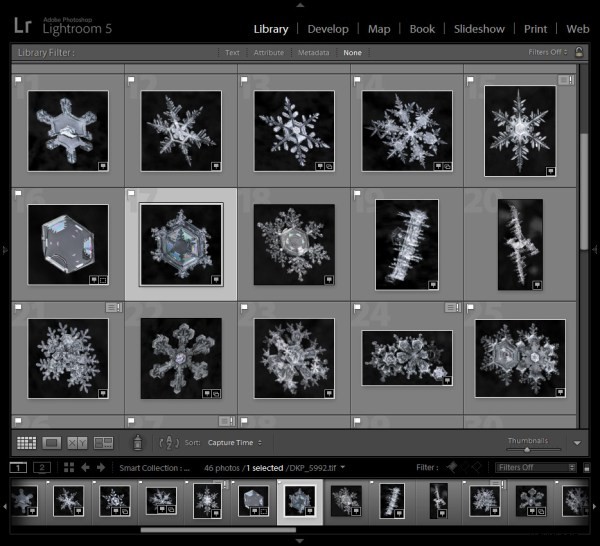Toggle the flag on photo 13

tap(244, 80)
